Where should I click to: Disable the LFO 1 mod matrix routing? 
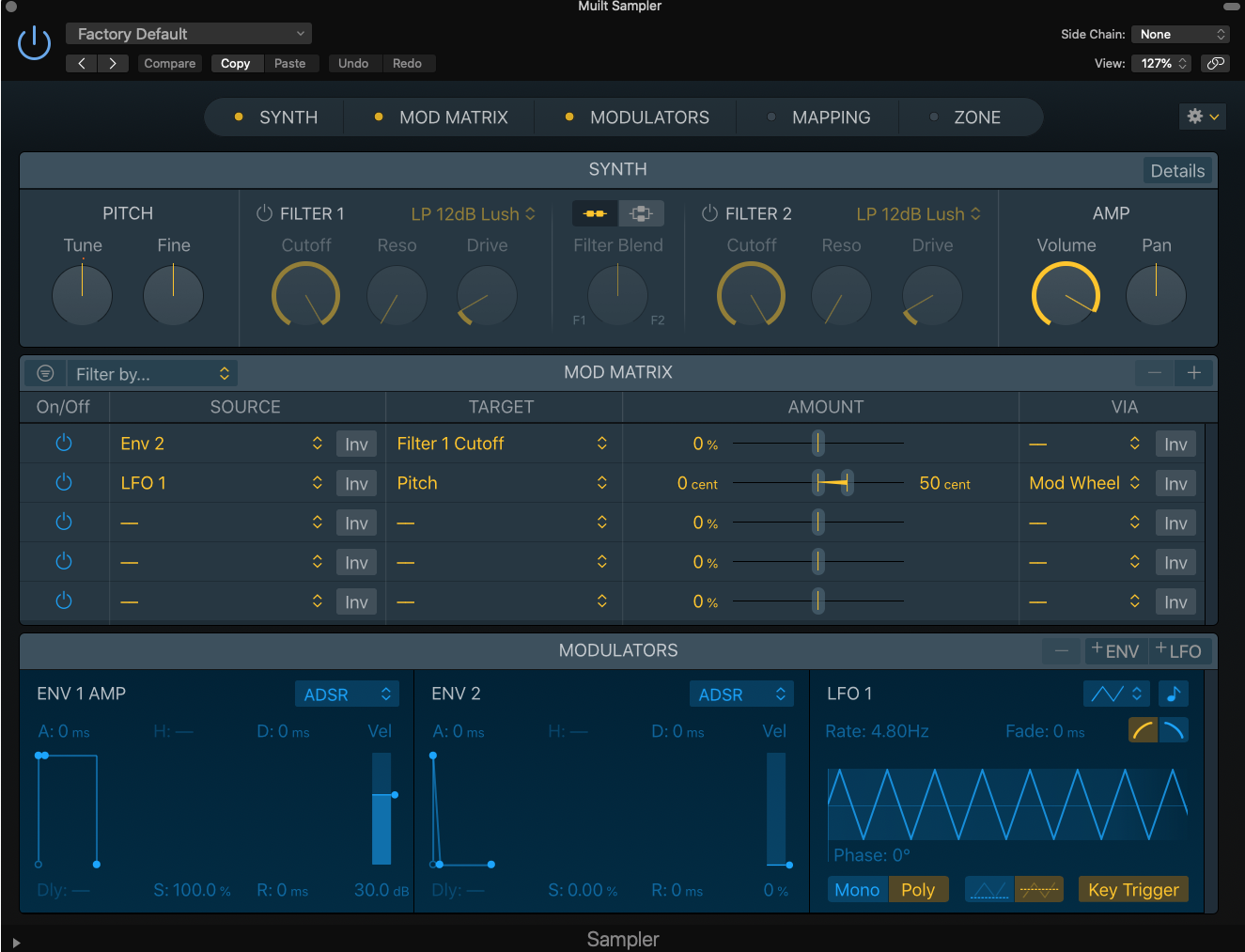pos(64,482)
